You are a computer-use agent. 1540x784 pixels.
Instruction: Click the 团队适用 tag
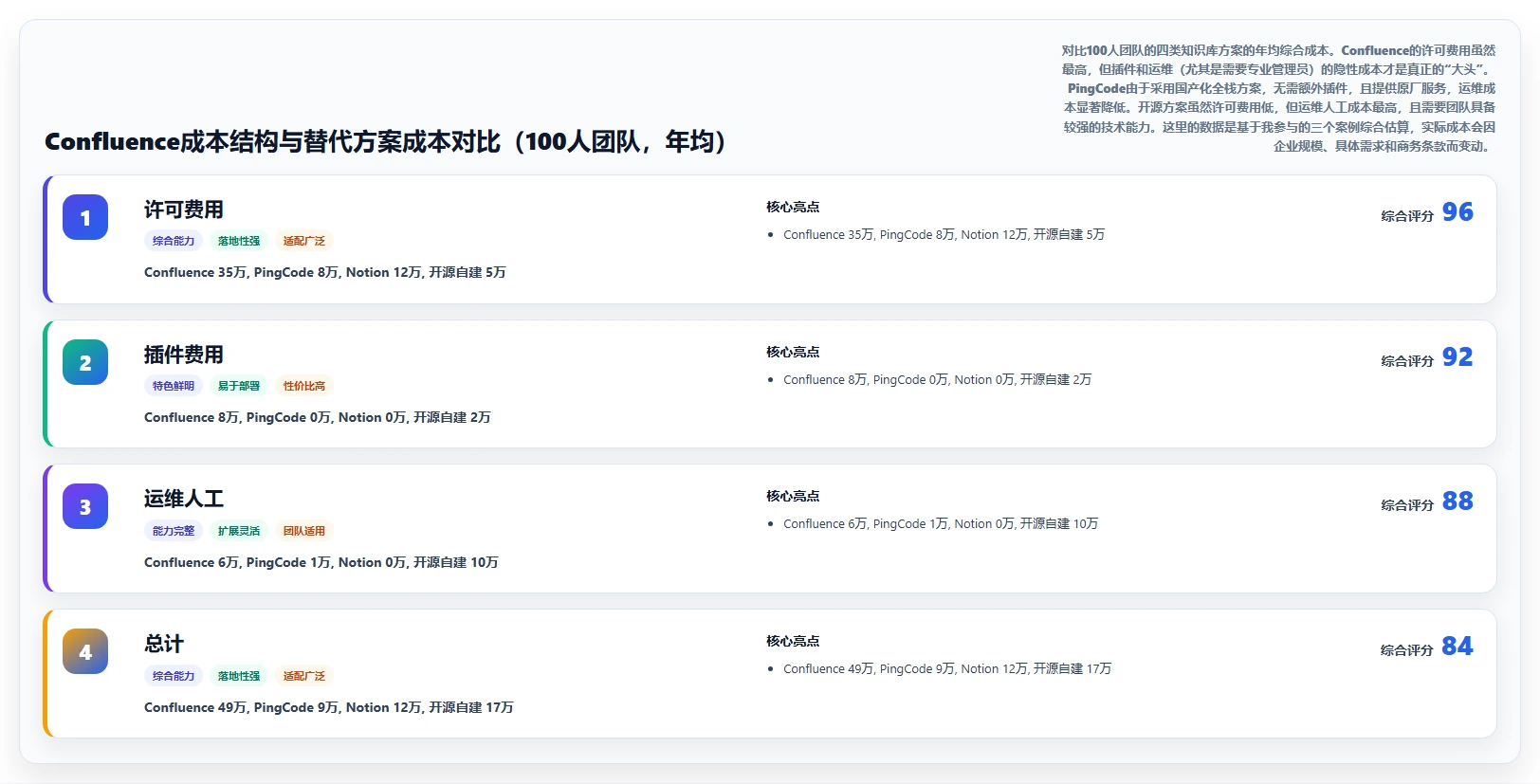coord(304,531)
